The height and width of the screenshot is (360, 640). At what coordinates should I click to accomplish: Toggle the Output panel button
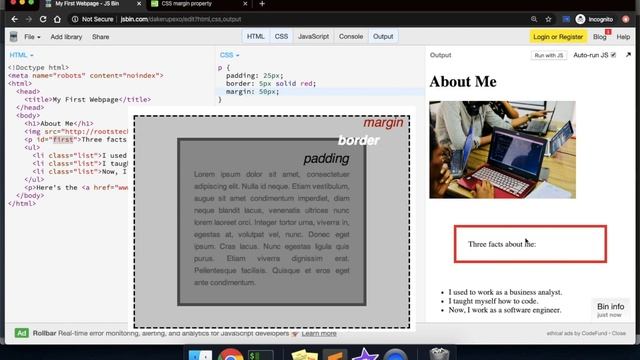point(383,36)
